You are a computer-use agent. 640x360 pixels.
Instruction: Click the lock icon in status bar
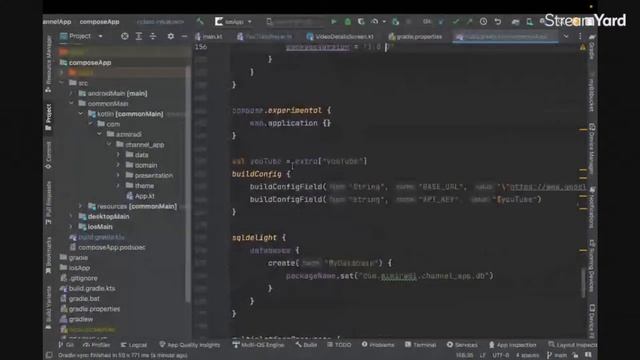[575, 355]
